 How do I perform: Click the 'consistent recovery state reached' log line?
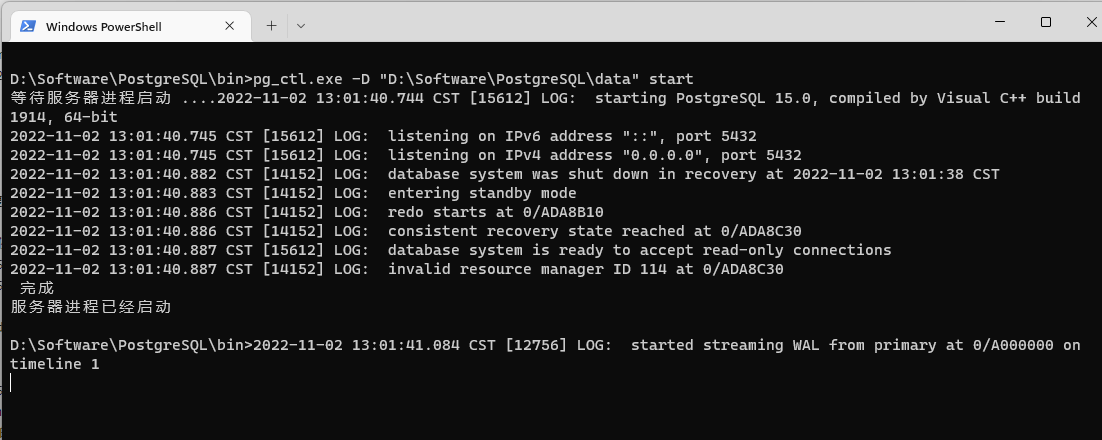(406, 231)
